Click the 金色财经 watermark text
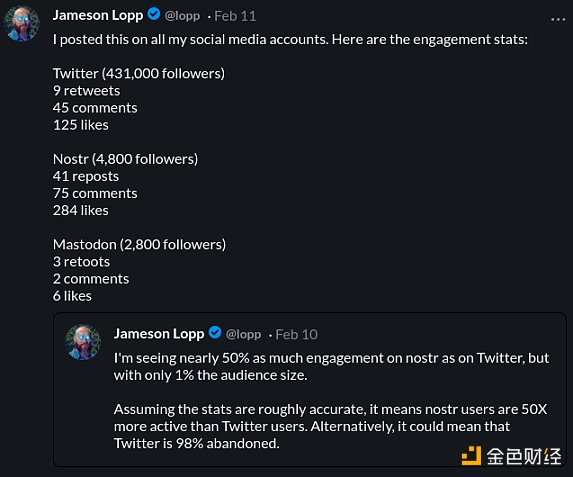The height and width of the screenshot is (477, 573). pos(524,456)
